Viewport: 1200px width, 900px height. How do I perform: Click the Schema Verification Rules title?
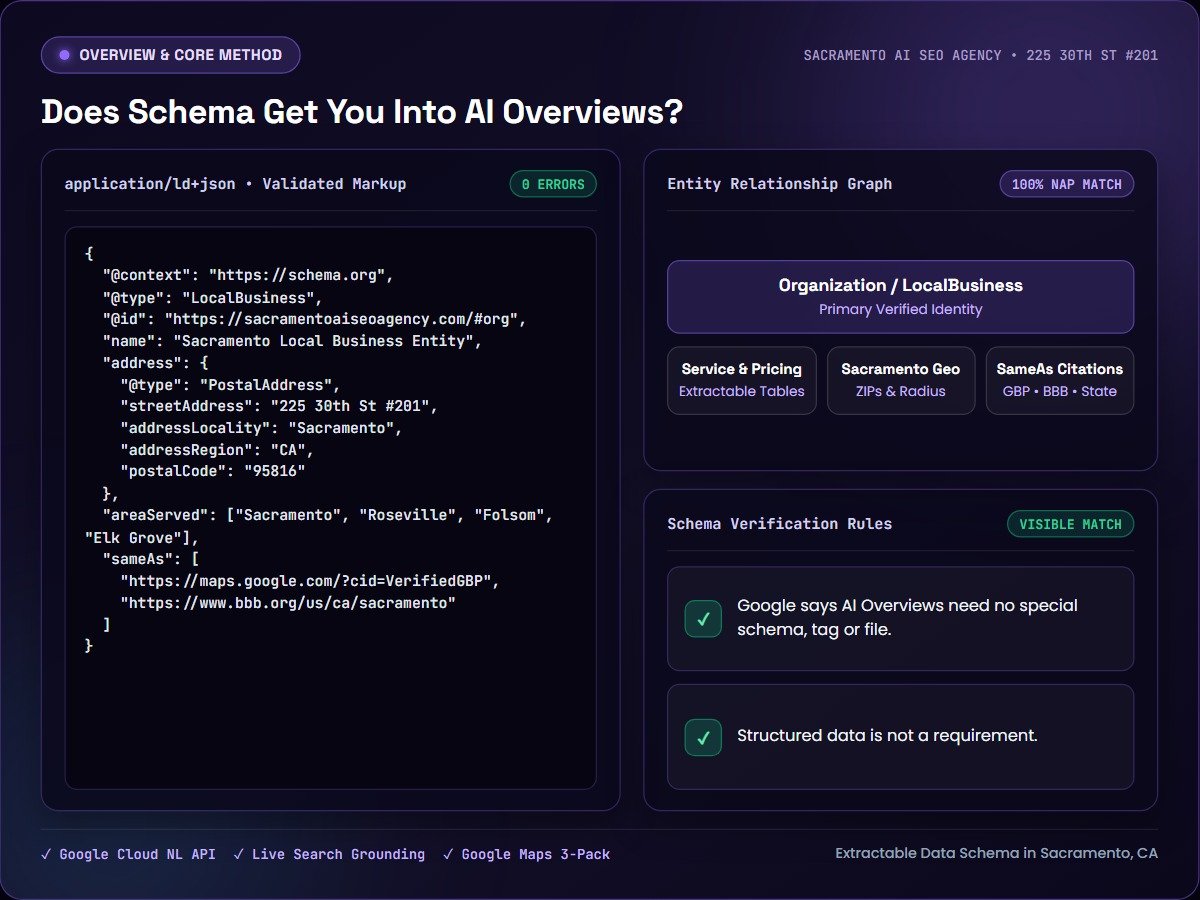click(780, 524)
